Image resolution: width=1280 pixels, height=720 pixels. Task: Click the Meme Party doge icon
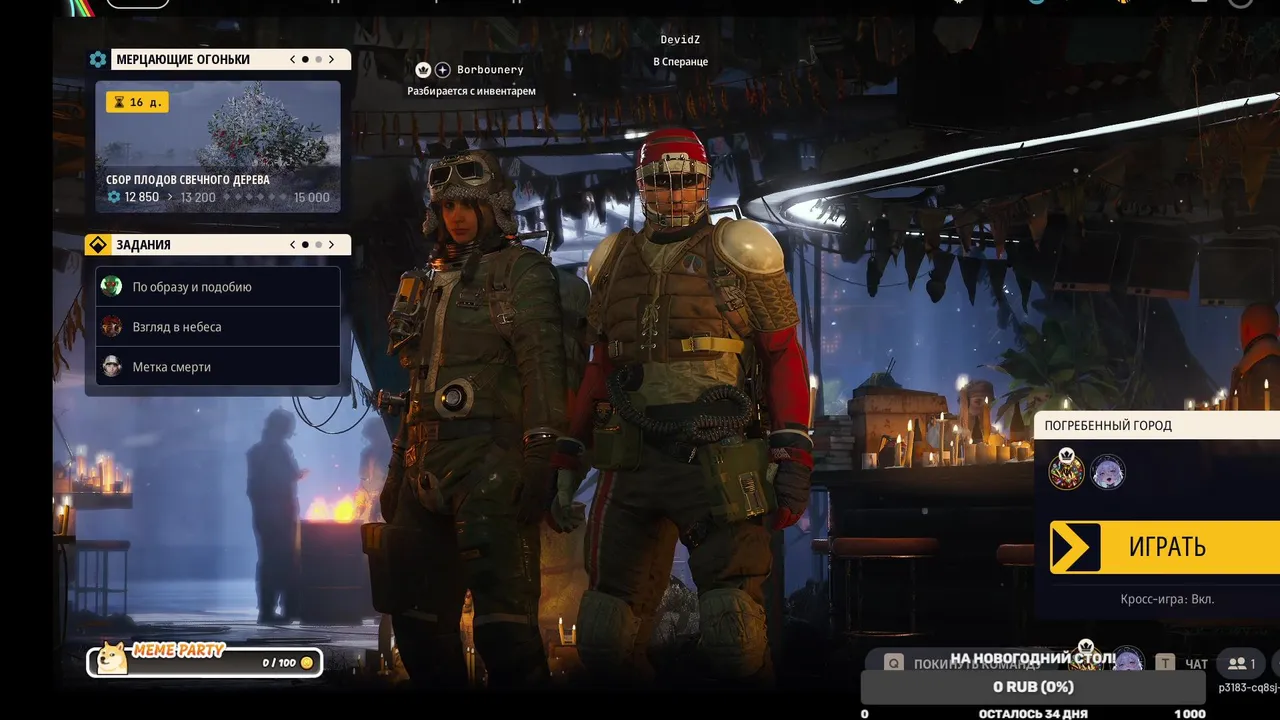coord(113,658)
